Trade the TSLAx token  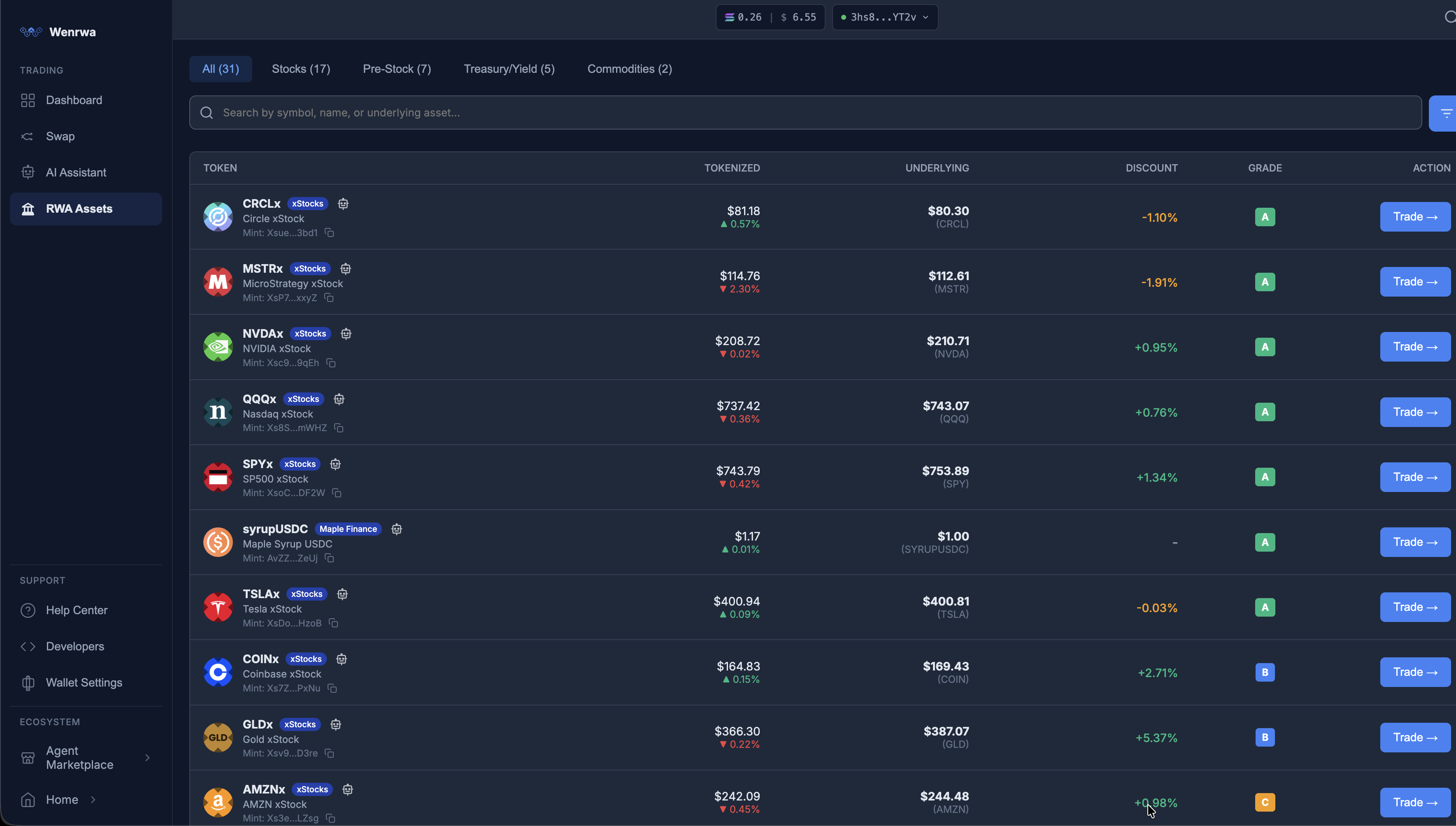coord(1415,607)
